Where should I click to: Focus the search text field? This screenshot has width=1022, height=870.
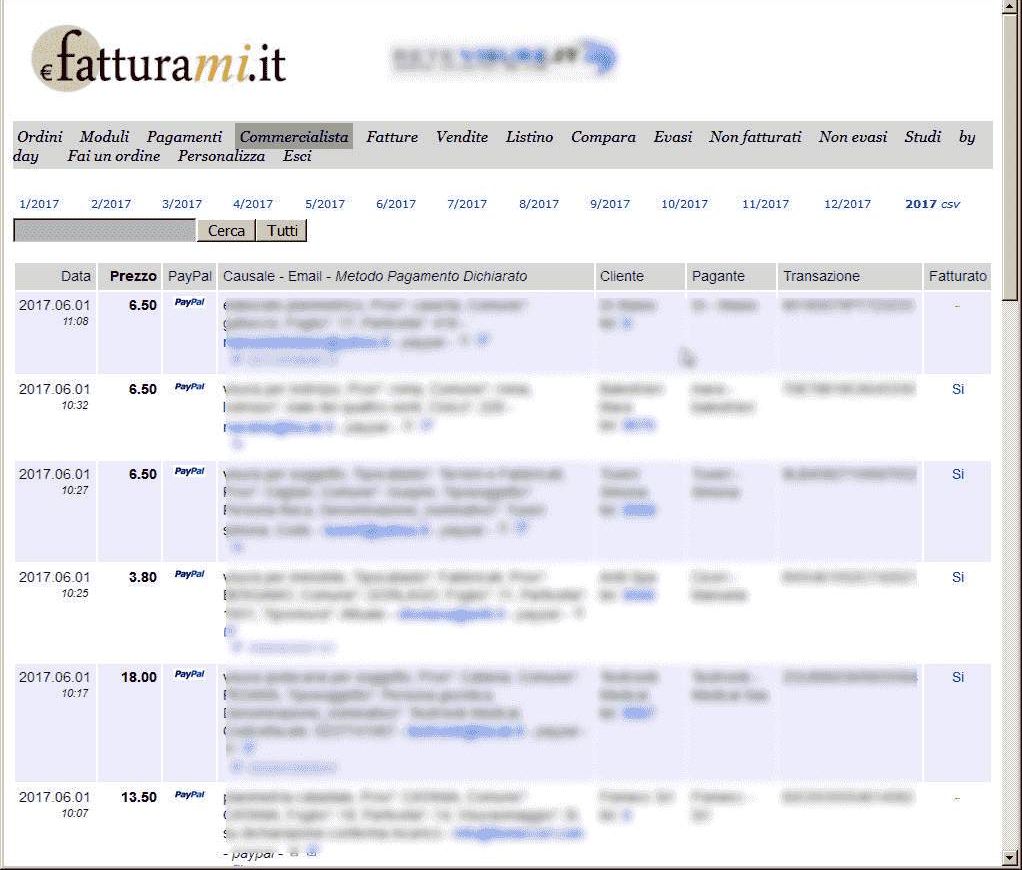104,231
